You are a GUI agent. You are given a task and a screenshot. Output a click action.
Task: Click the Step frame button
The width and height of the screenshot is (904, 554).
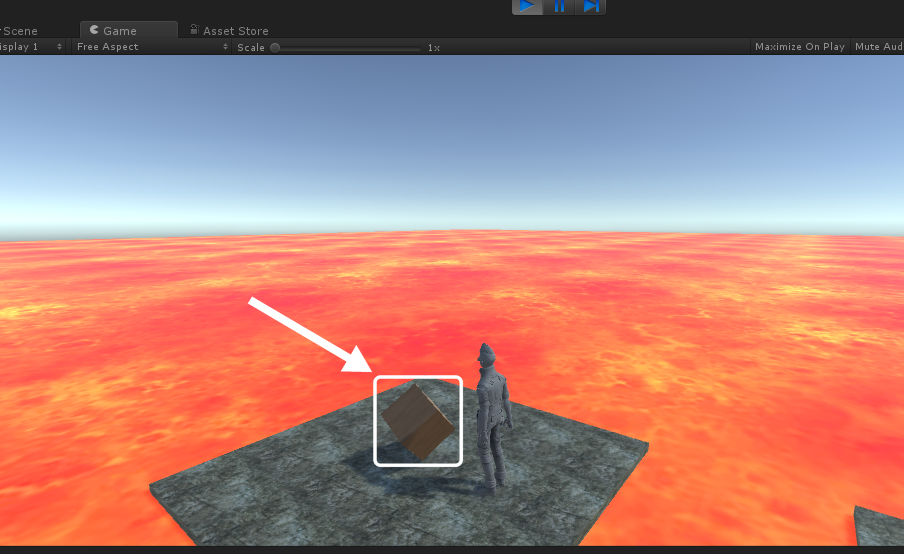590,6
